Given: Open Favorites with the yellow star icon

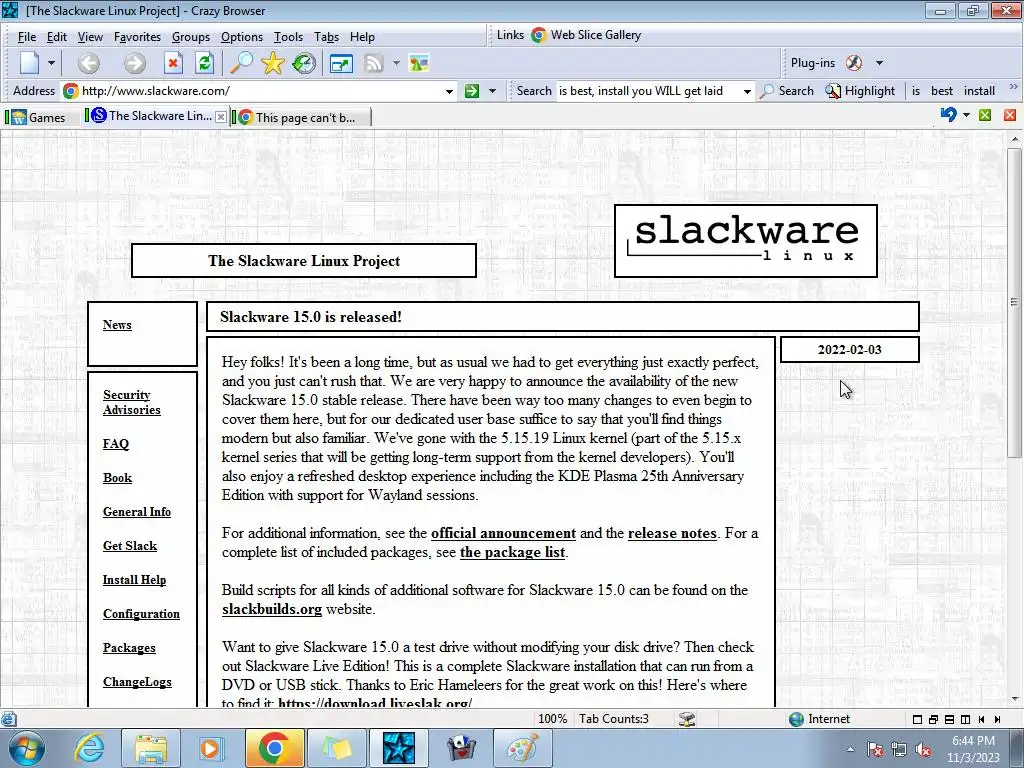Looking at the screenshot, I should coord(273,63).
